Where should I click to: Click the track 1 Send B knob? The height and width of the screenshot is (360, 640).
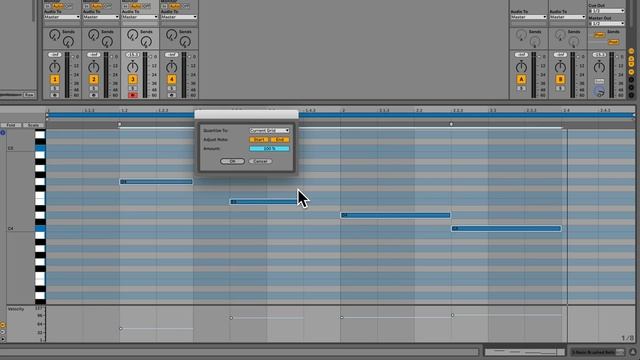click(x=68, y=41)
